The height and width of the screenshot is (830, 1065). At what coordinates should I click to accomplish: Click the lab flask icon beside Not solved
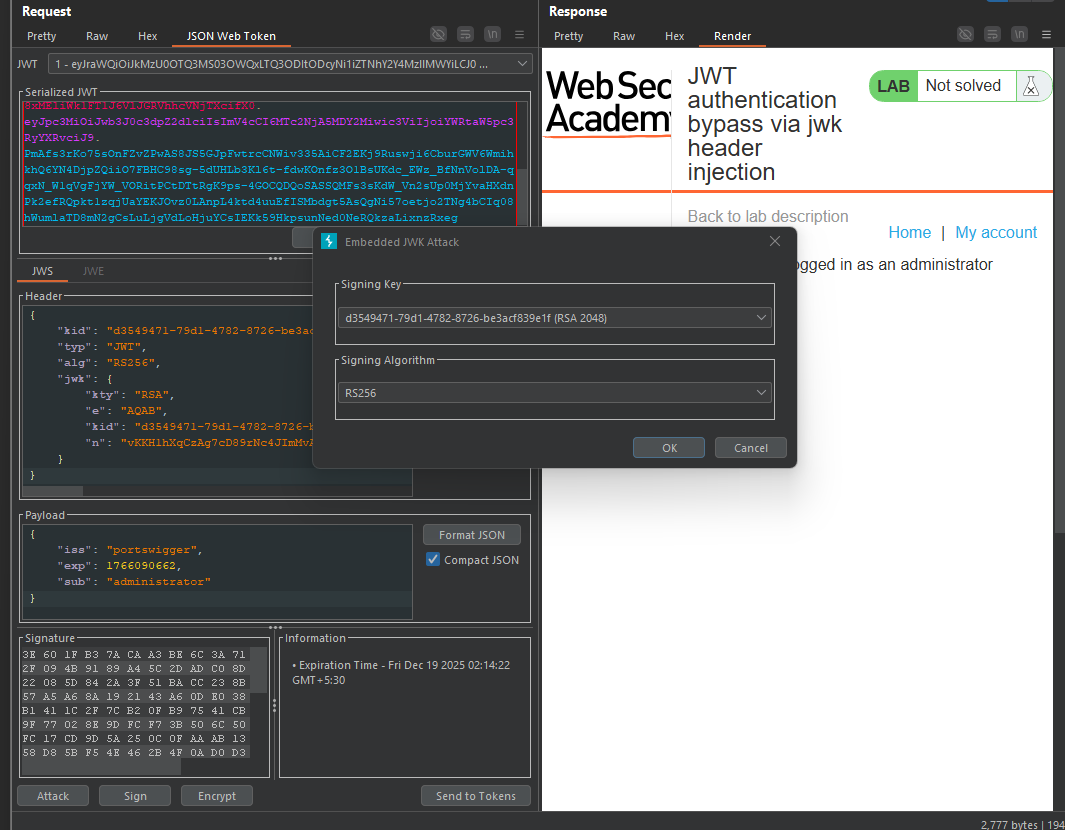[1031, 86]
